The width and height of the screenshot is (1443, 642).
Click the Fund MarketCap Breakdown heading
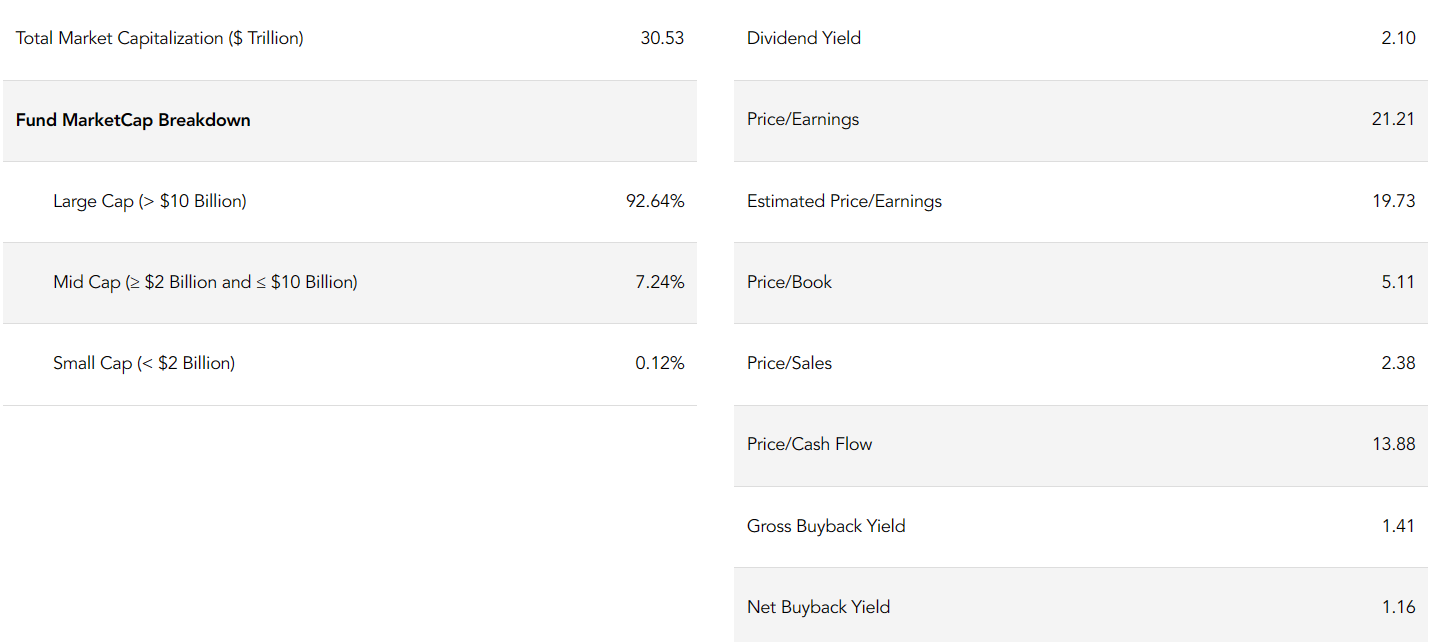click(133, 120)
